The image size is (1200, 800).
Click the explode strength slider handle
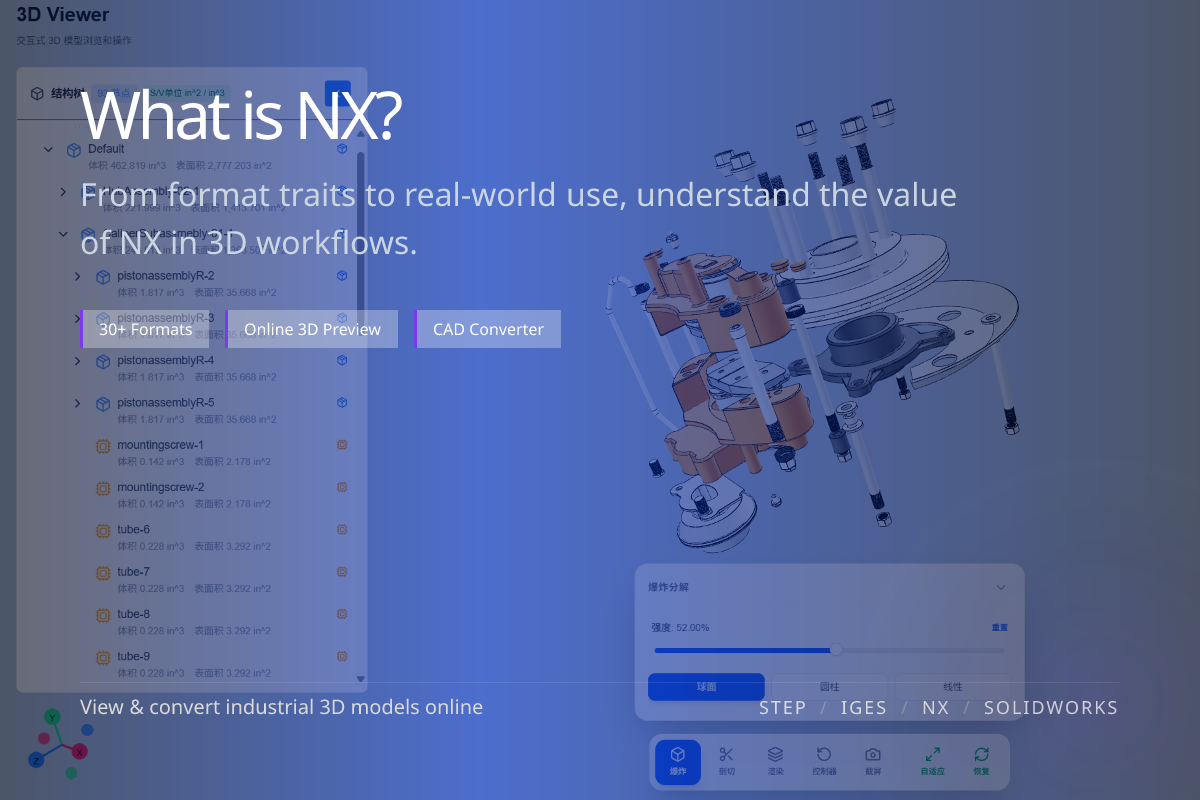(836, 650)
